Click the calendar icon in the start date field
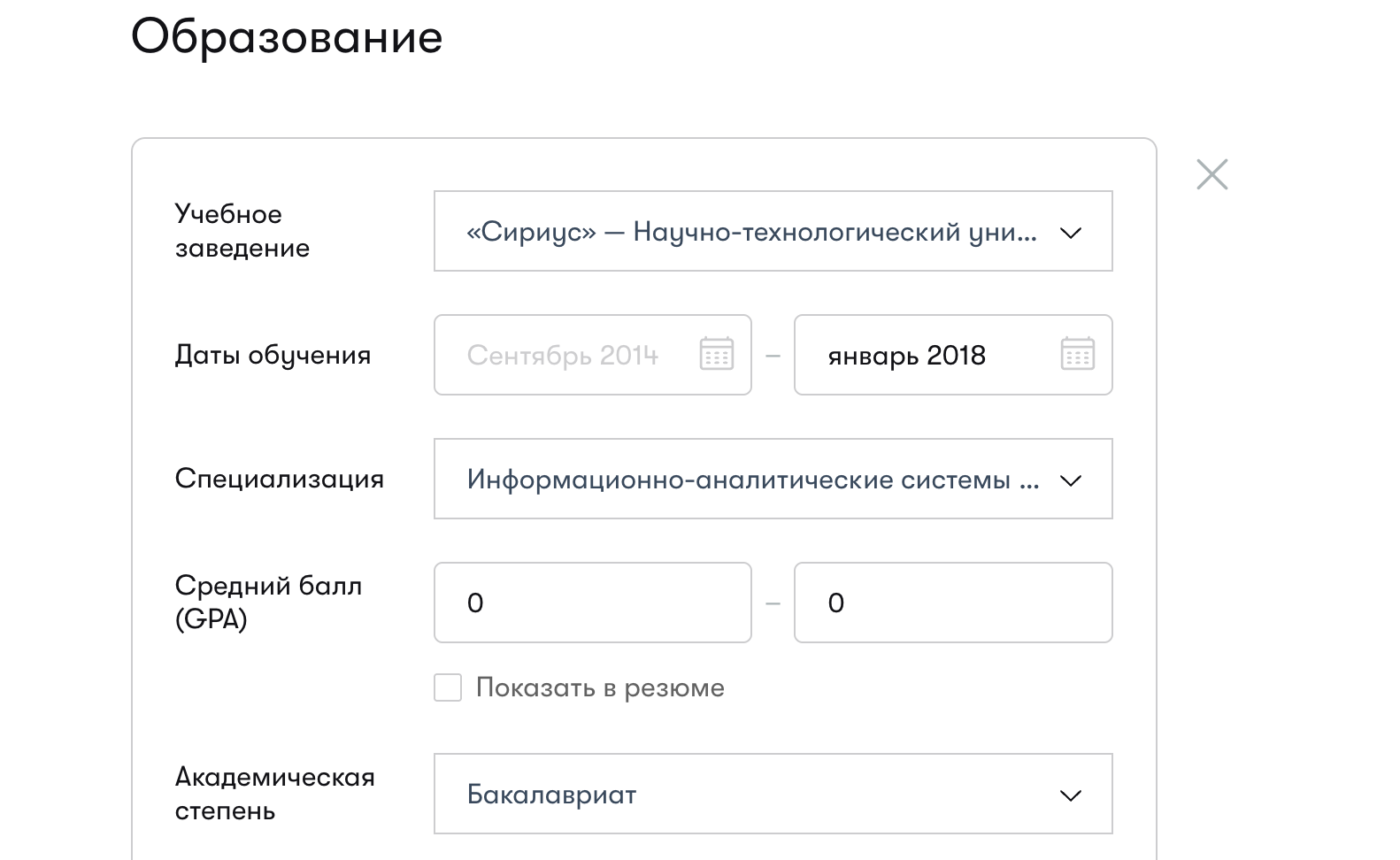The width and height of the screenshot is (1400, 860). [716, 354]
